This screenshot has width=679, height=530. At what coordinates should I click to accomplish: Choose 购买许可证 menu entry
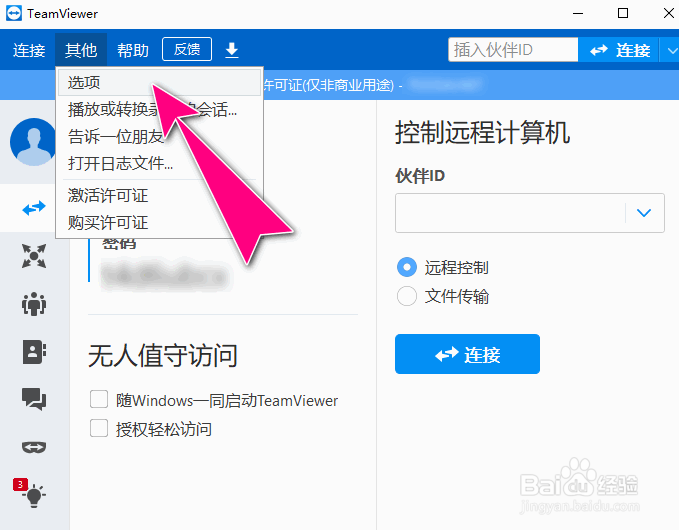click(159, 223)
